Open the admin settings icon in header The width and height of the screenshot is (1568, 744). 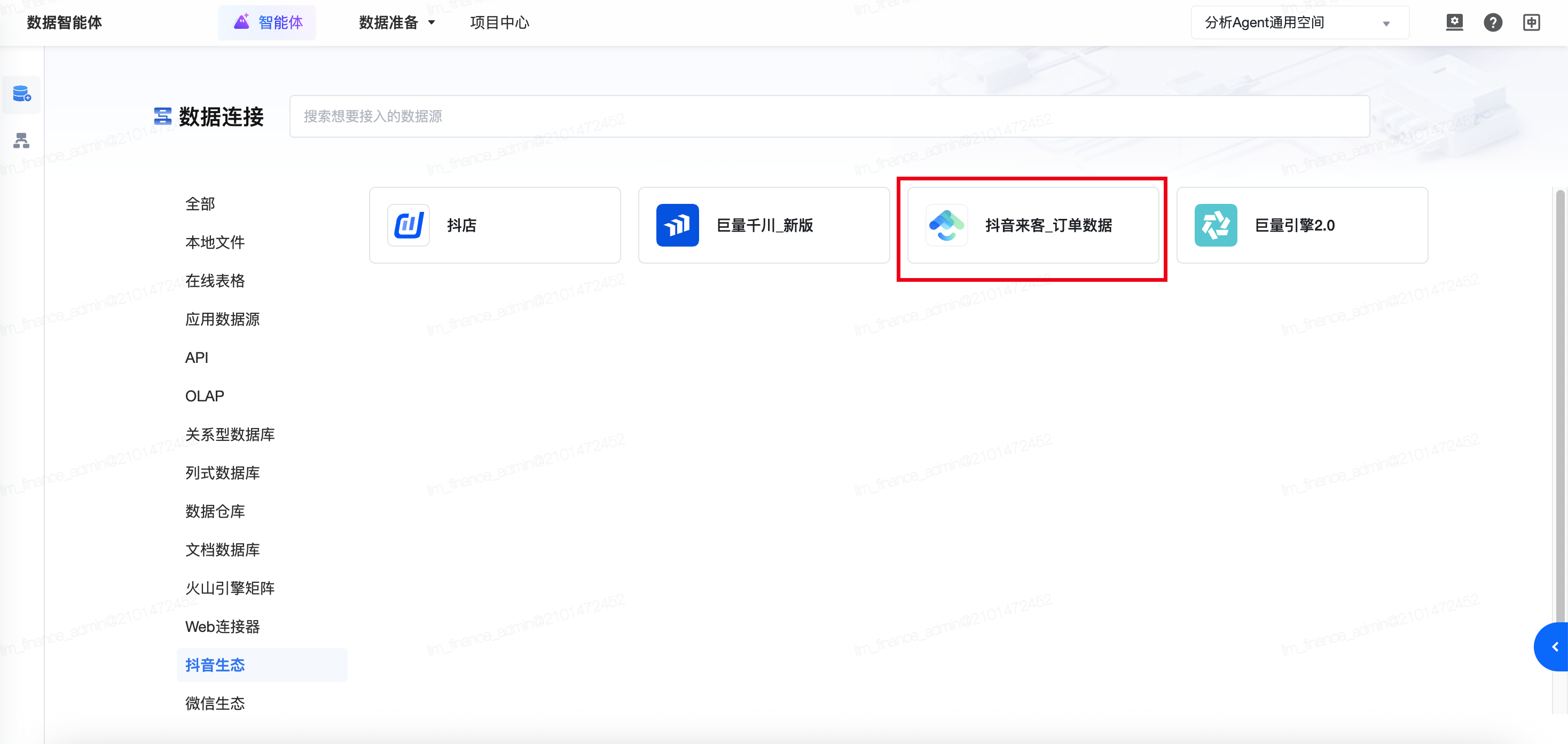1454,22
